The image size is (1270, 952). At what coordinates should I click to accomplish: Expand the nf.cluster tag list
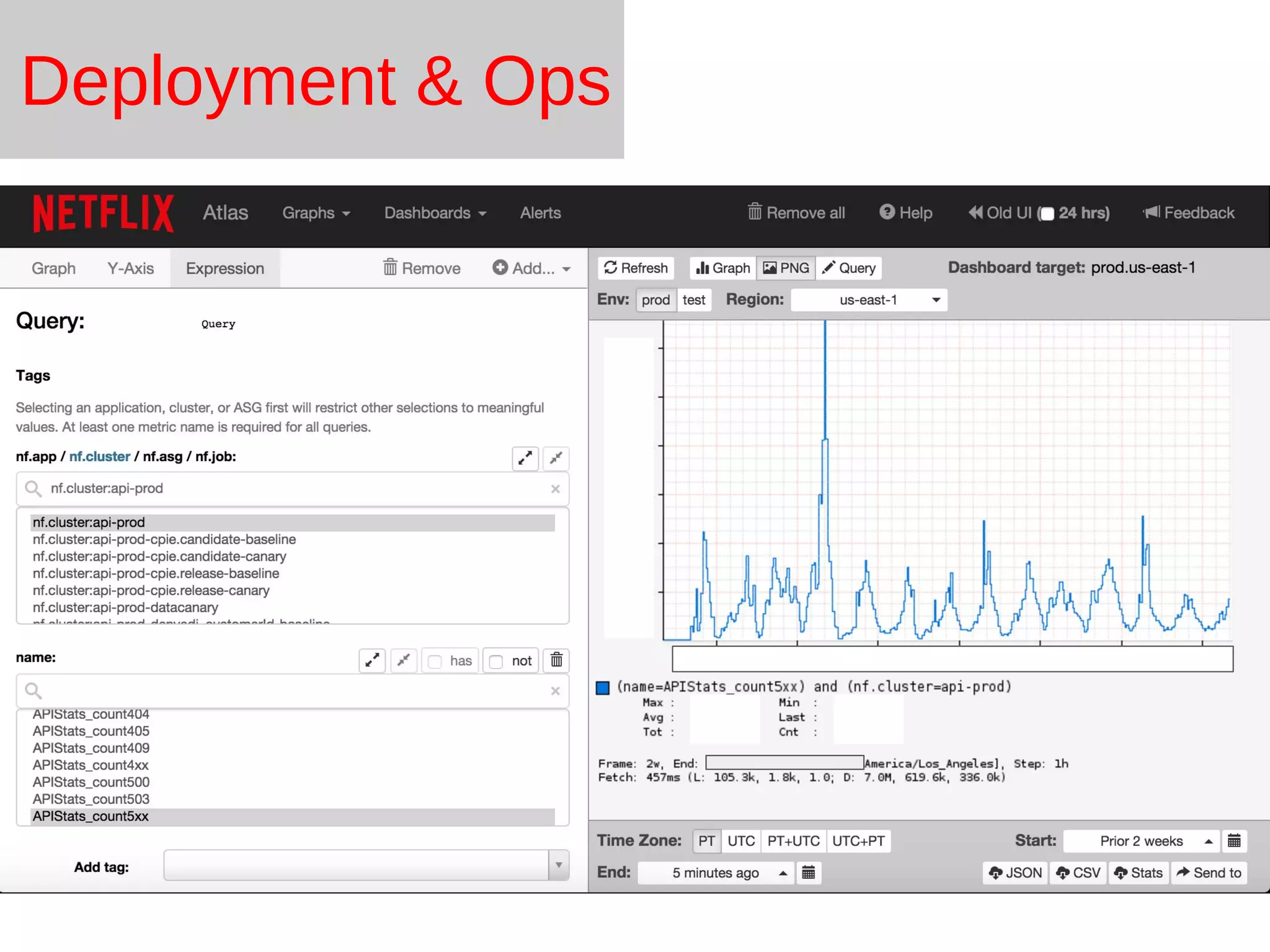point(525,459)
